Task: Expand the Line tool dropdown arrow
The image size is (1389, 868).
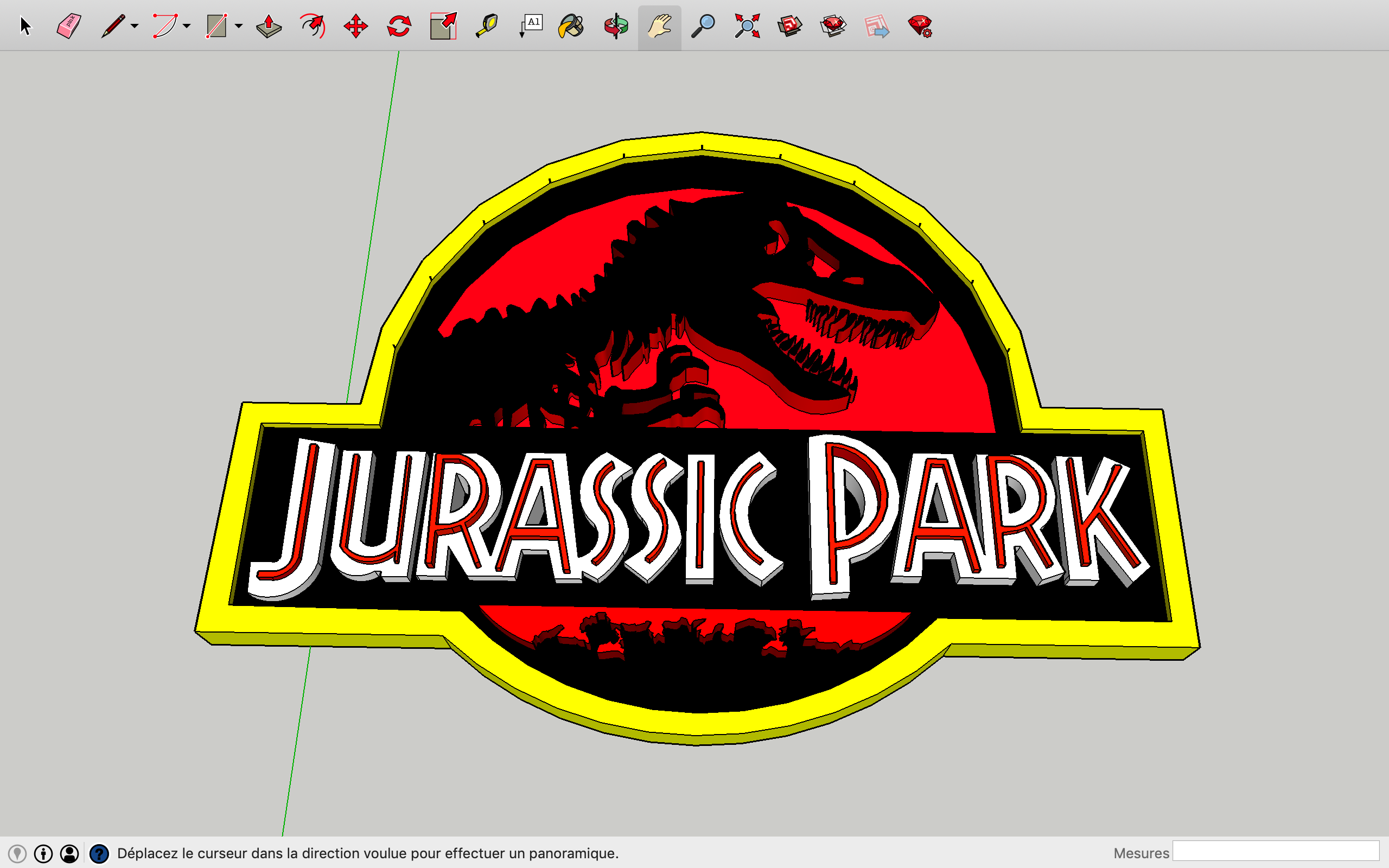Action: coord(135,26)
